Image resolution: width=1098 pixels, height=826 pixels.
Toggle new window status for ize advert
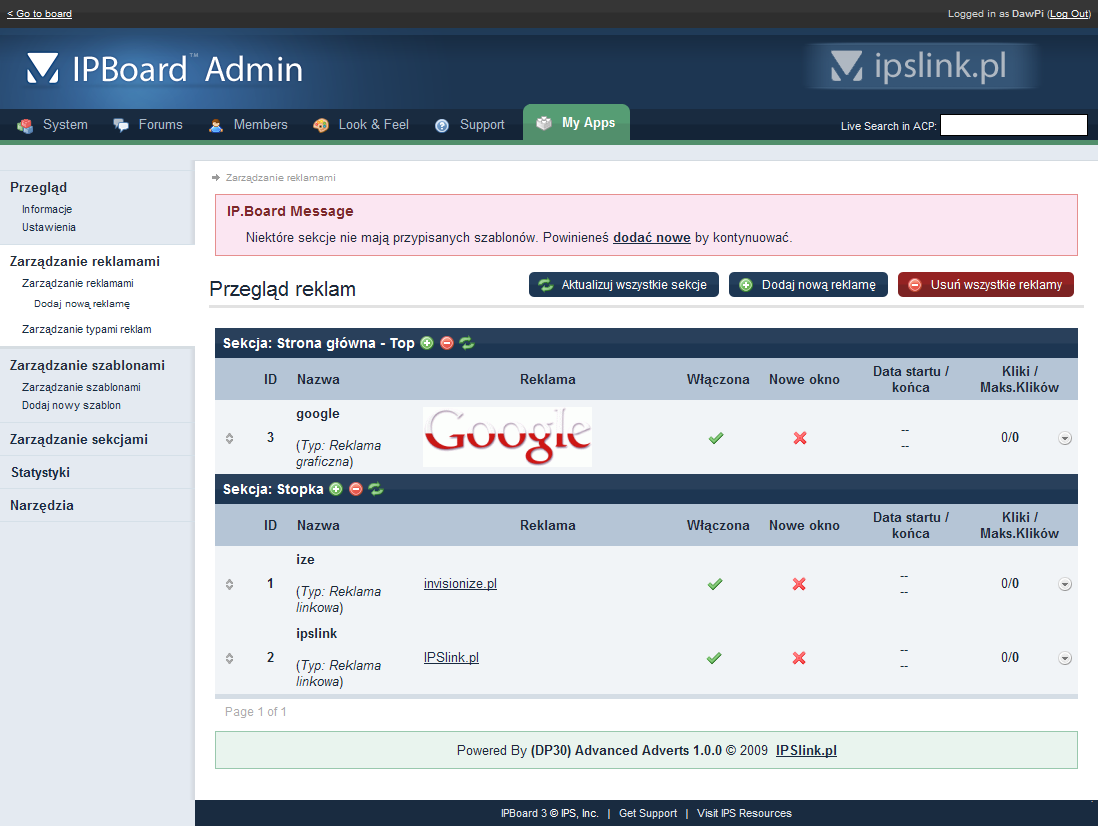pyautogui.click(x=799, y=584)
